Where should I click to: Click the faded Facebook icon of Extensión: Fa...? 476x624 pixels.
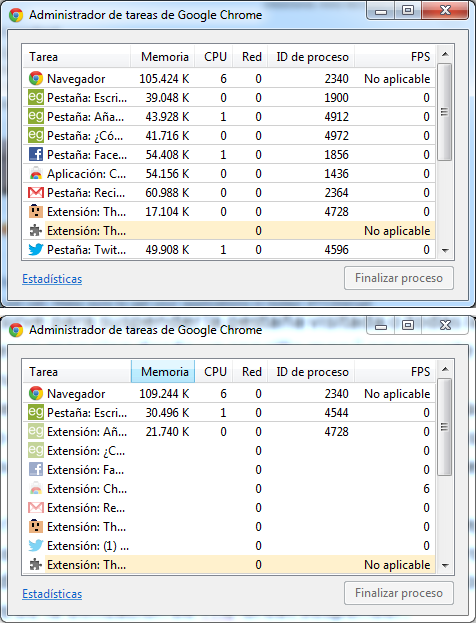pos(36,470)
